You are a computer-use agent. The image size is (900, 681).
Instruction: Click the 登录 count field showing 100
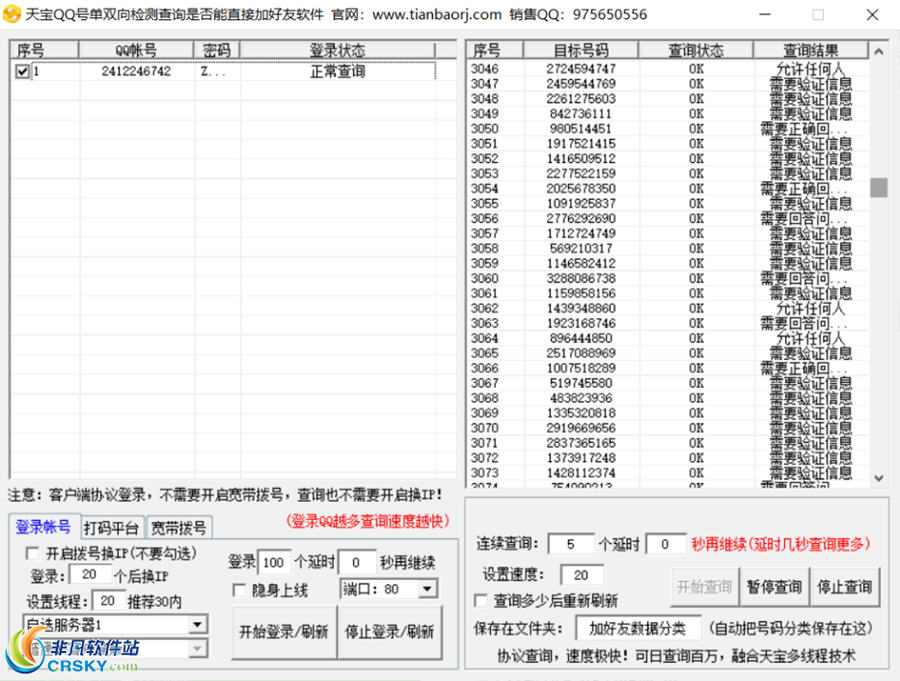[274, 562]
